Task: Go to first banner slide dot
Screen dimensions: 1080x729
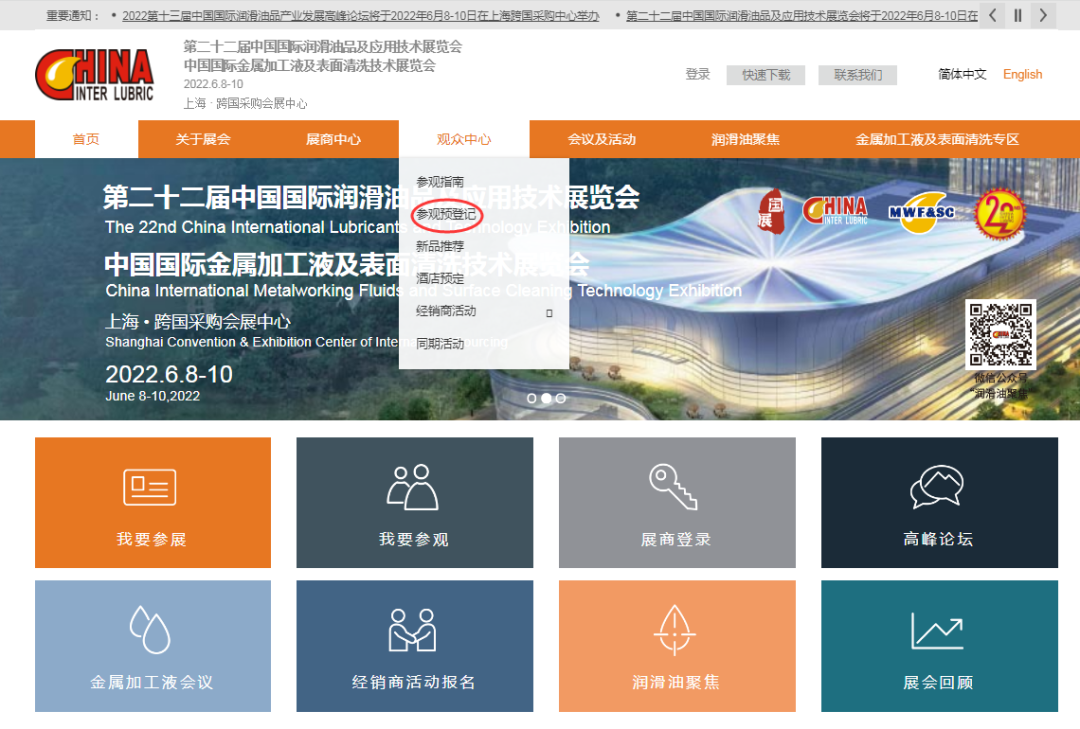Action: pyautogui.click(x=532, y=398)
